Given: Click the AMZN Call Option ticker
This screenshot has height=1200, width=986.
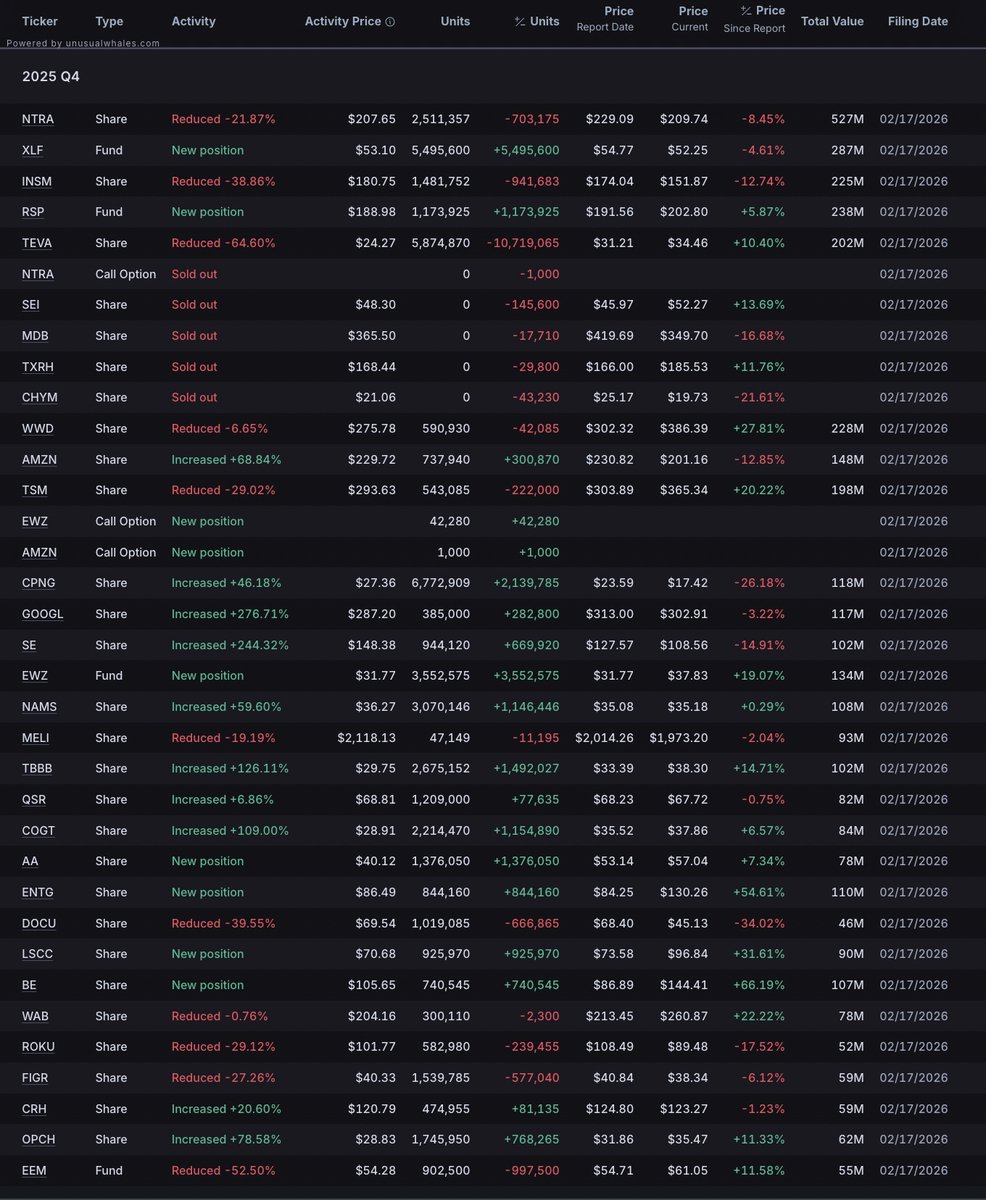Looking at the screenshot, I should click(x=38, y=552).
